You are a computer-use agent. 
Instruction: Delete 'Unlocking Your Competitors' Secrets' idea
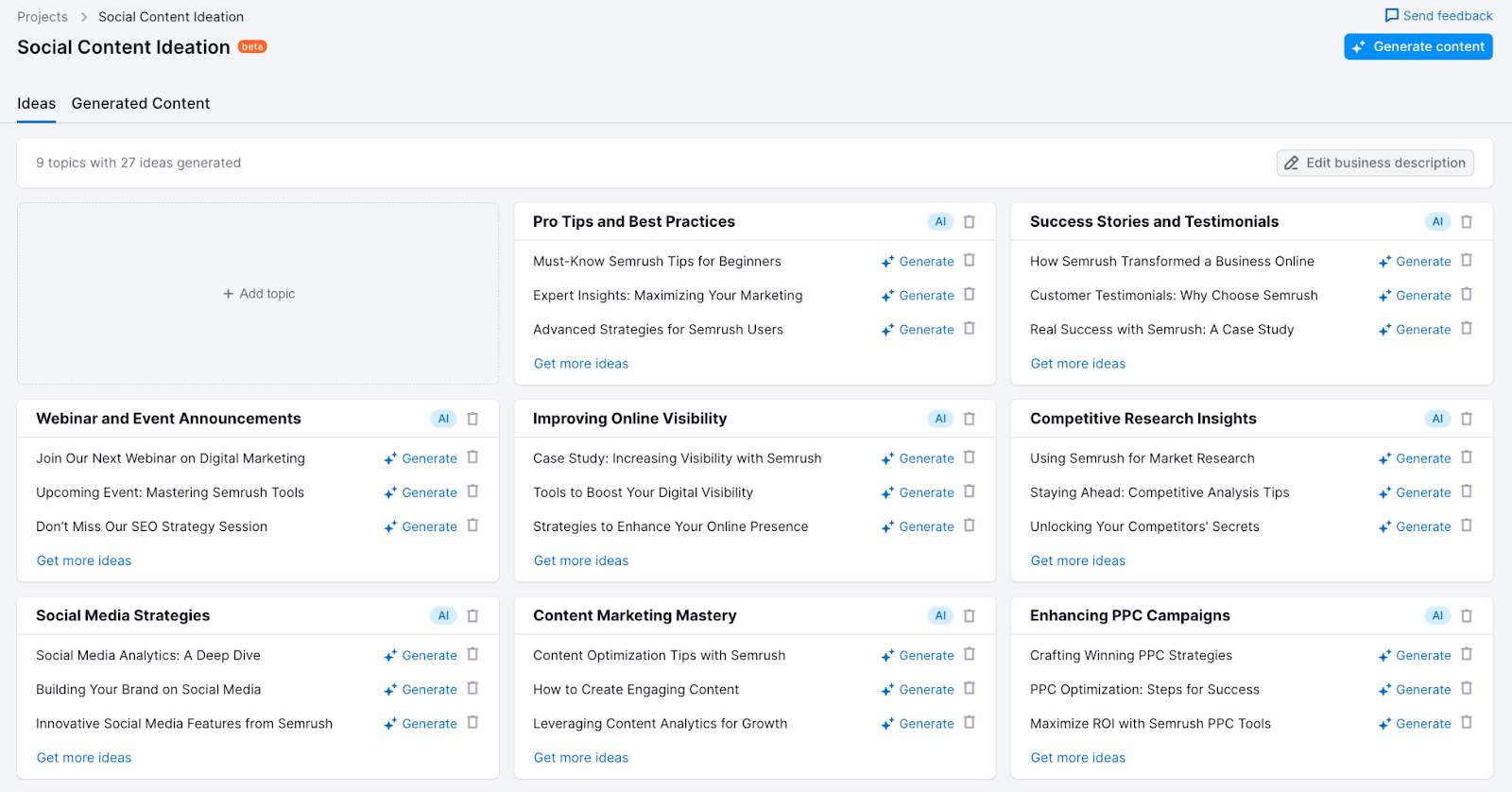point(1466,525)
